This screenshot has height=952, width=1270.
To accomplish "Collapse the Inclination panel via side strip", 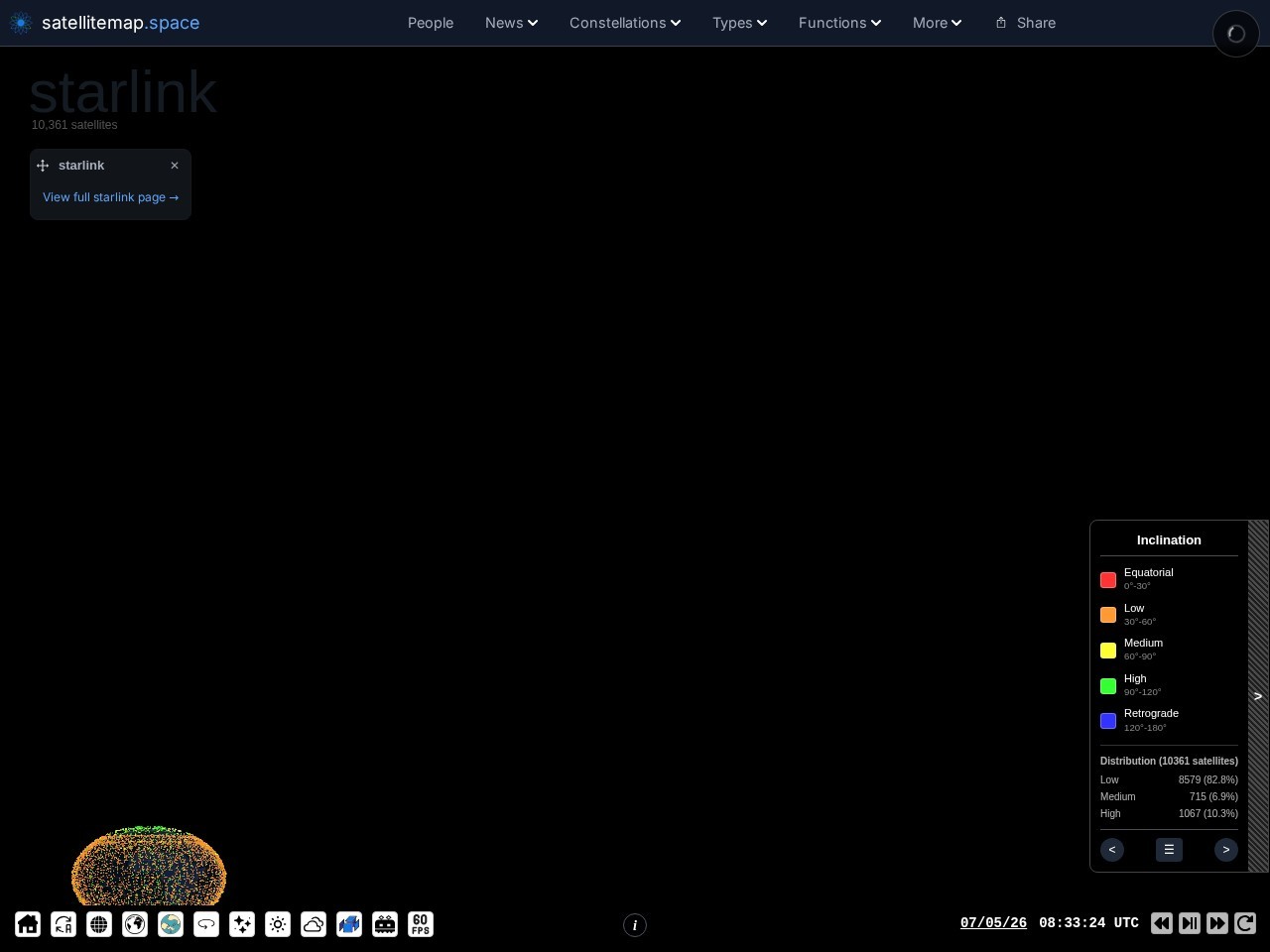I will point(1258,696).
